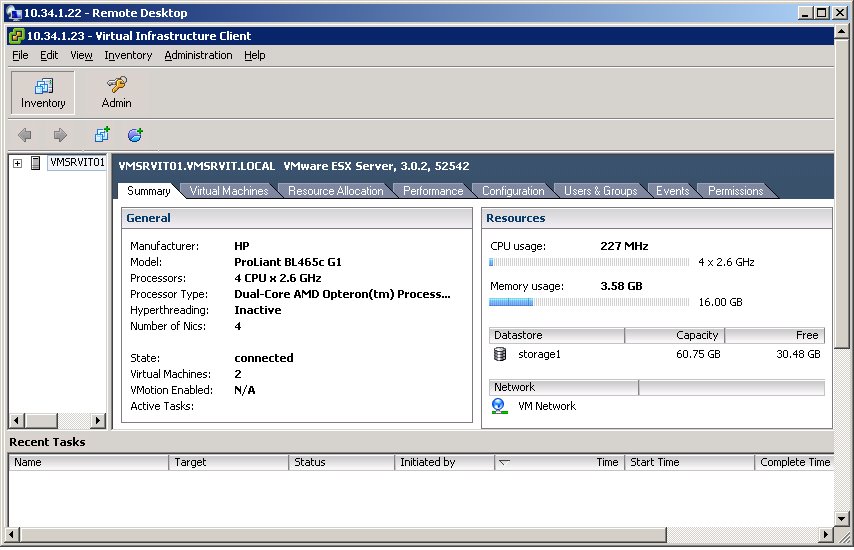854x550 pixels.
Task: Switch to the Users & Groups tab
Action: coord(600,191)
